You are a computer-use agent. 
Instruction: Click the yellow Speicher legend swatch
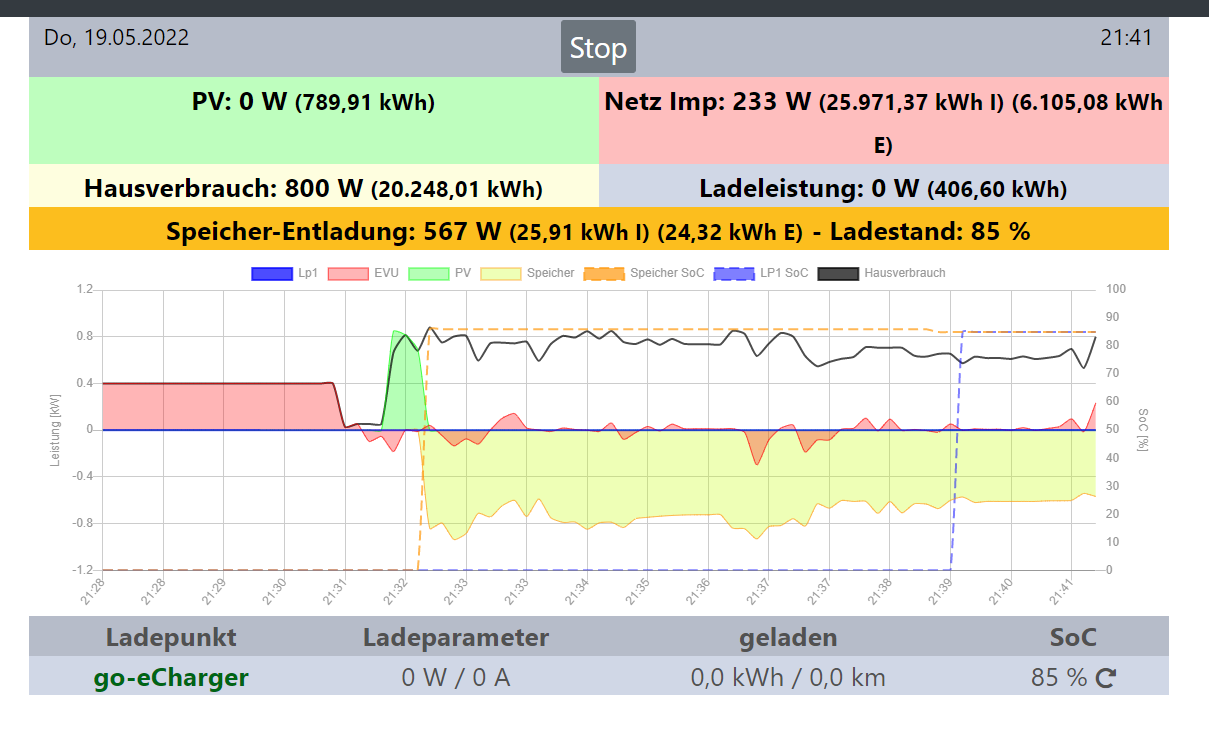(x=501, y=273)
